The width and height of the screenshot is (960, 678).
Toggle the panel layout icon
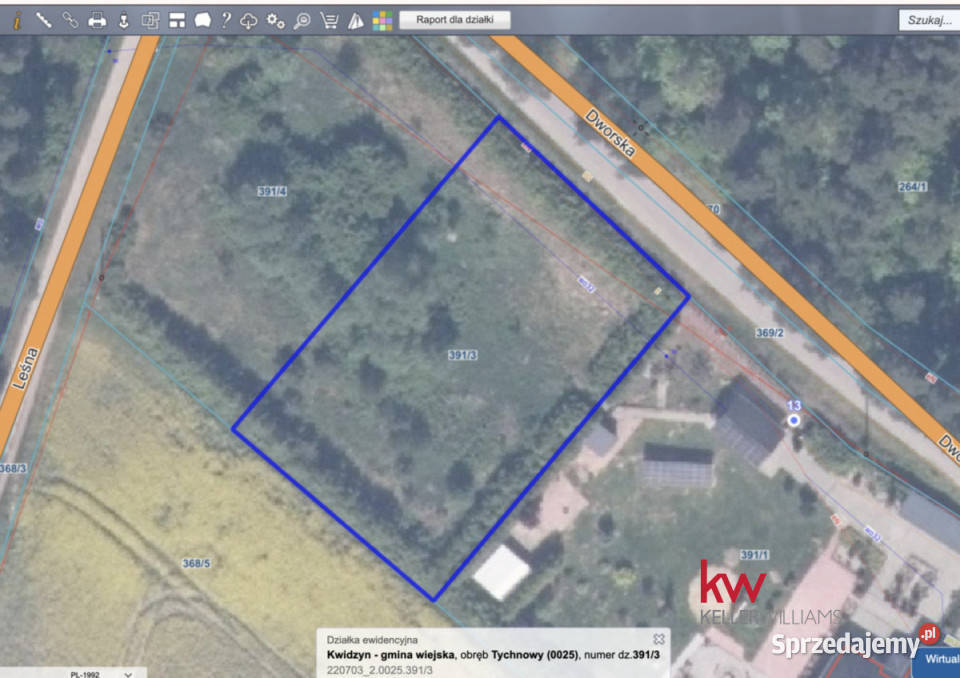click(x=177, y=17)
